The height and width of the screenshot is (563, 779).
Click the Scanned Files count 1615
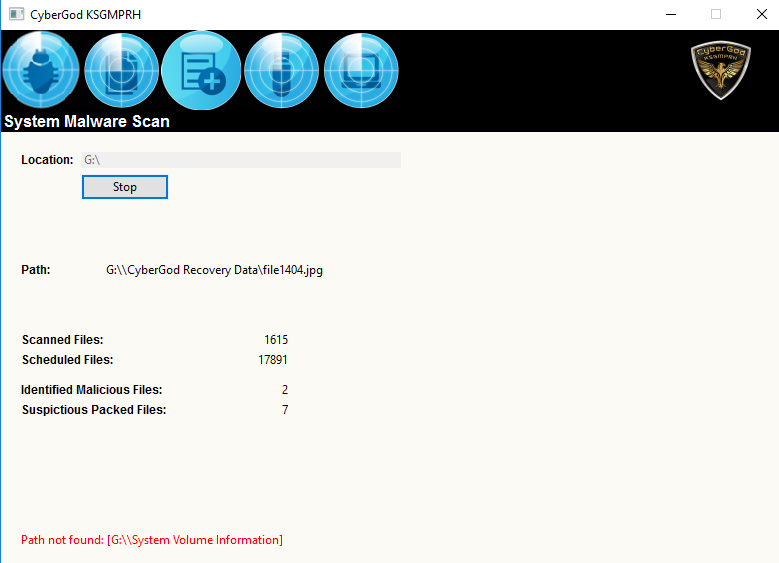pyautogui.click(x=276, y=339)
